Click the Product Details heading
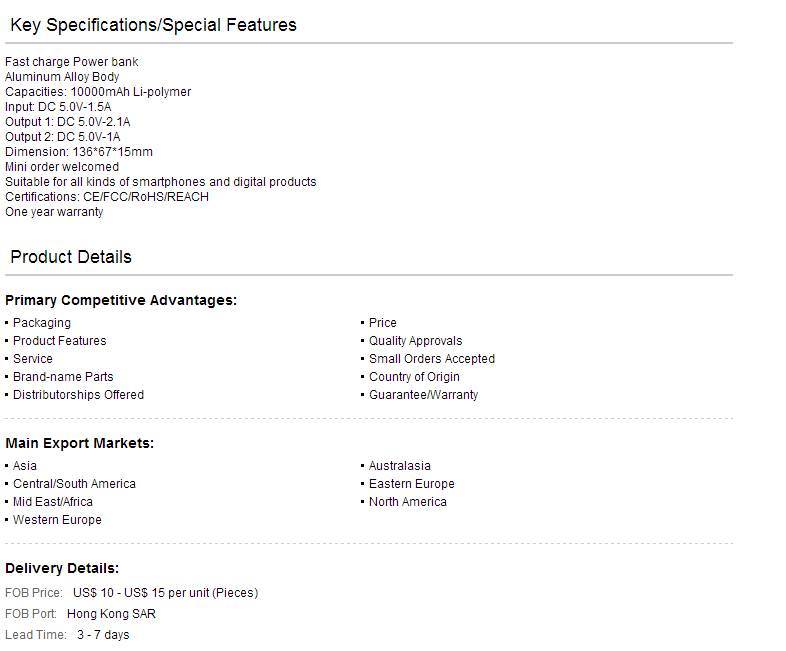The width and height of the screenshot is (786, 651). pyautogui.click(x=71, y=257)
